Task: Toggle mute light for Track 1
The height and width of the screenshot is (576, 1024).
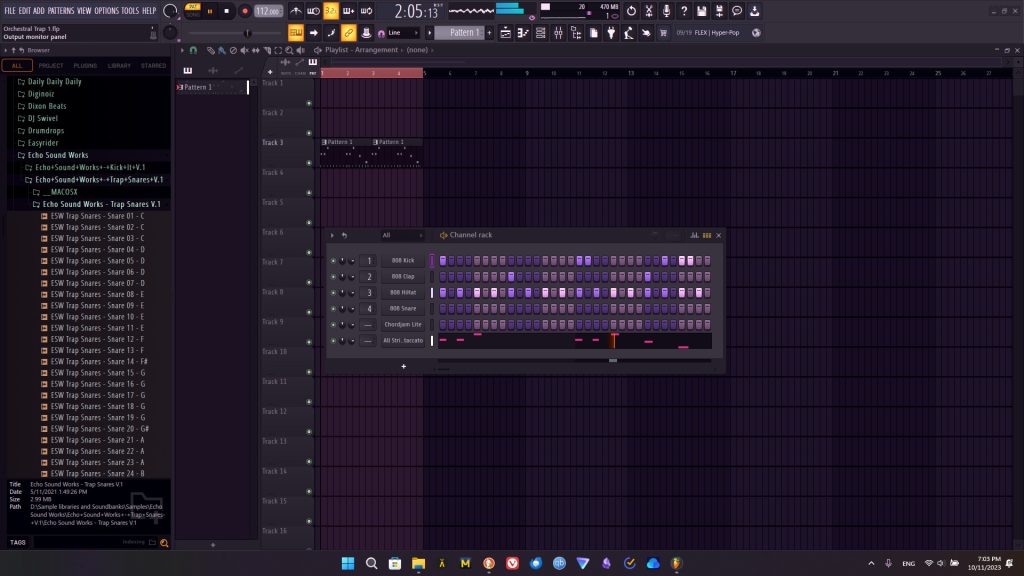Action: pyautogui.click(x=309, y=103)
